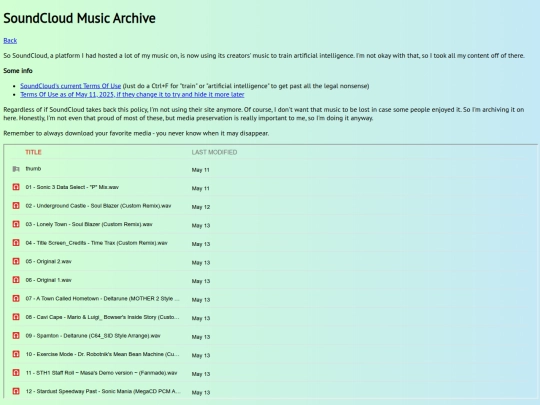Image resolution: width=540 pixels, height=405 pixels.
Task: Open 01 - Sonic 3 Data Select - "P" Mix.wav
Action: coord(72,187)
